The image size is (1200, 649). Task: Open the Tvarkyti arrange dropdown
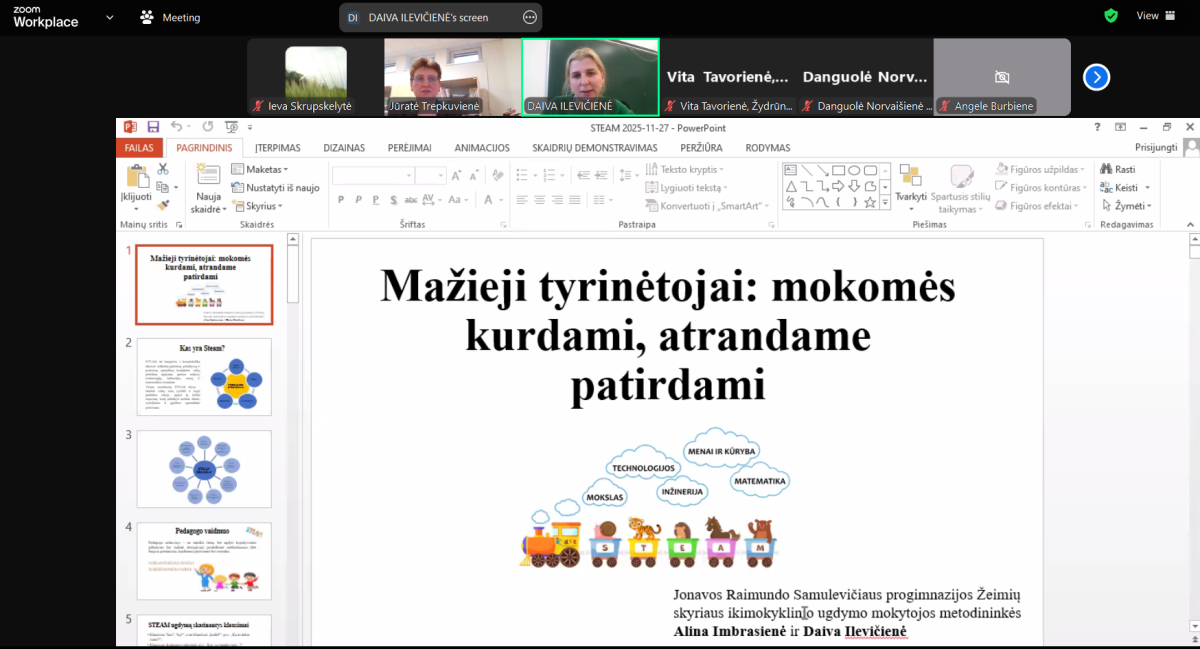pos(910,184)
